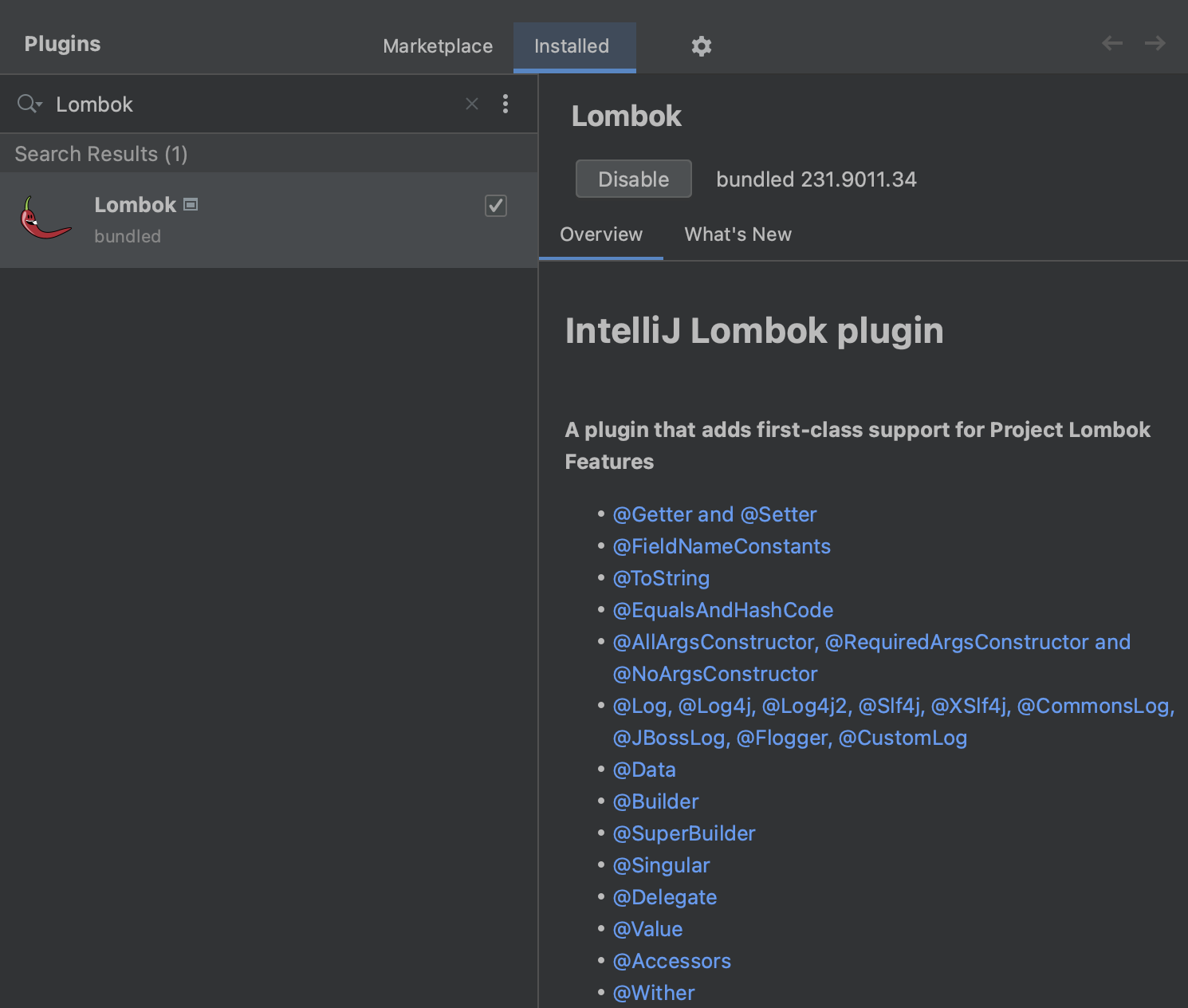Click the bundled plugin badge next to Lombok
This screenshot has width=1188, height=1008.
(191, 205)
